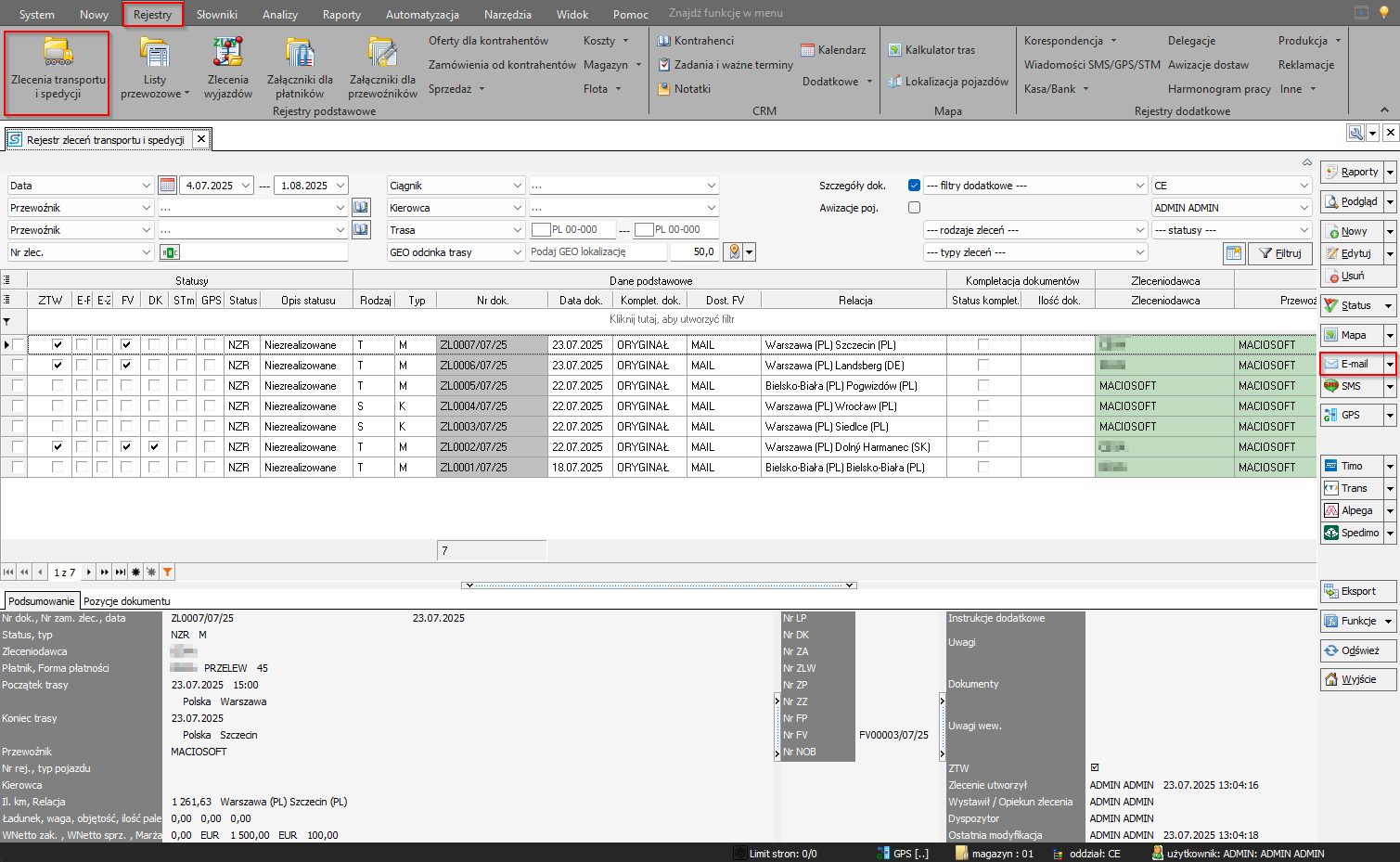Image resolution: width=1400 pixels, height=862 pixels.
Task: Toggle ZTW checkbox for ZL0007/07/25
Action: coord(58,345)
